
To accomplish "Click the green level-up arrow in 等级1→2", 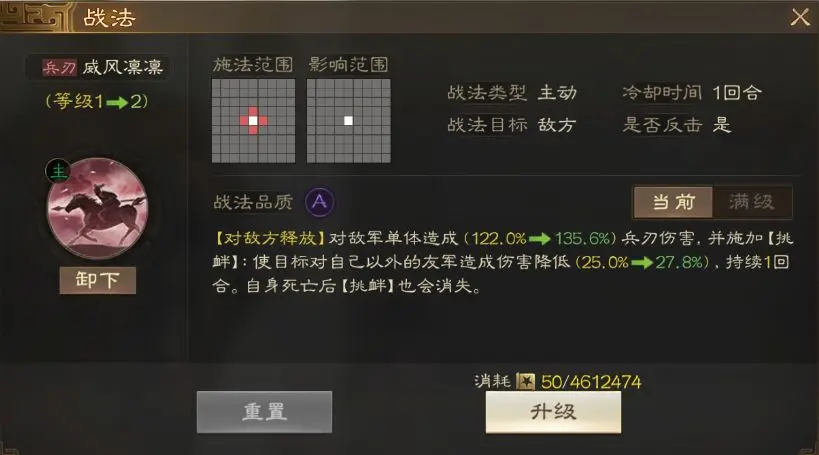I will coord(117,102).
